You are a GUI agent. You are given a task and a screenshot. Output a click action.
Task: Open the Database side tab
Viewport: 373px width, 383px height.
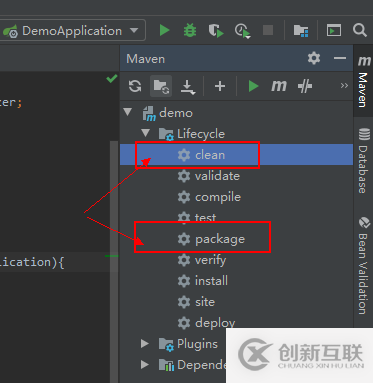(x=363, y=160)
